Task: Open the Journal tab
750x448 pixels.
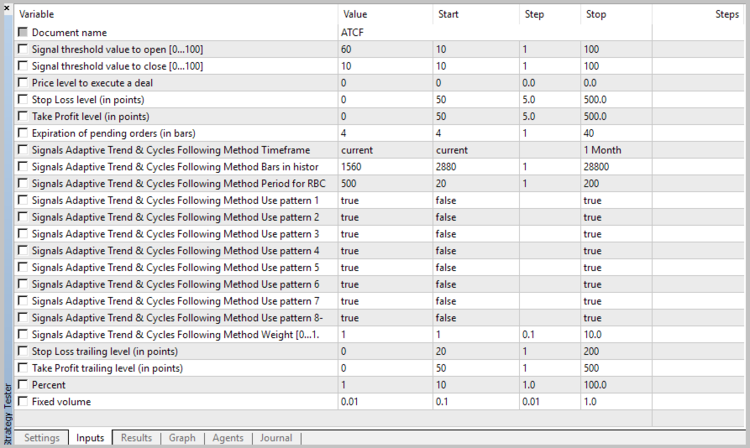Action: click(276, 438)
